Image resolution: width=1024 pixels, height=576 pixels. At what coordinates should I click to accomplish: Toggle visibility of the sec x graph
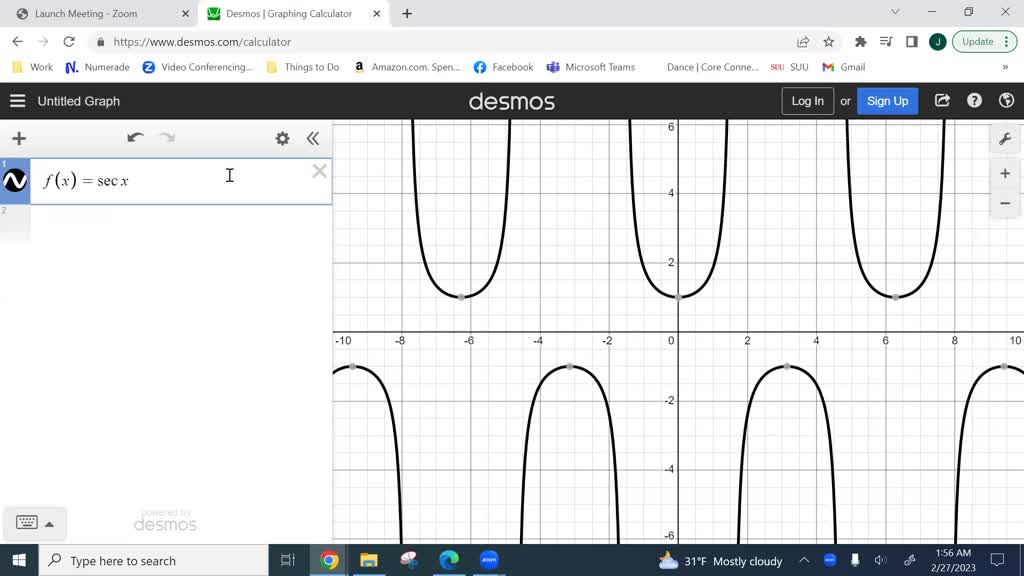[x=15, y=181]
